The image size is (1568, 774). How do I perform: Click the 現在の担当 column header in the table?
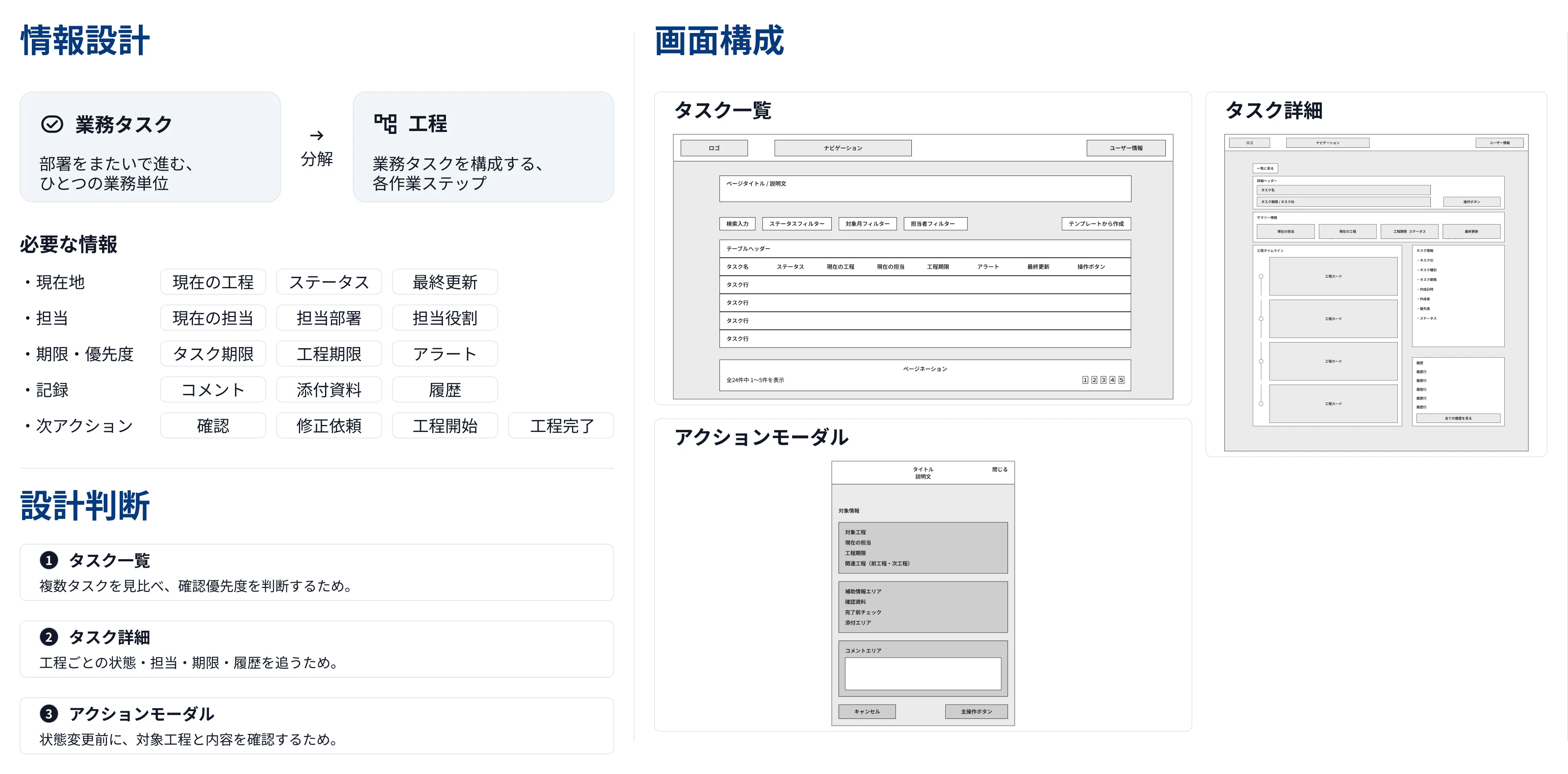891,267
